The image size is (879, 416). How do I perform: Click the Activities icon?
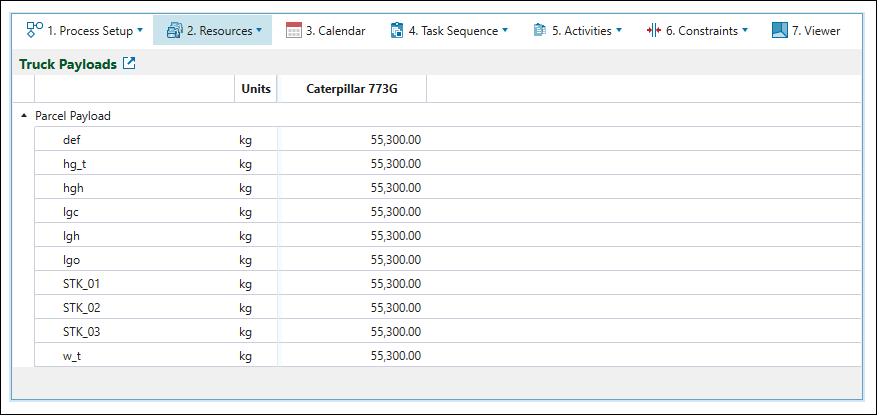click(x=540, y=30)
